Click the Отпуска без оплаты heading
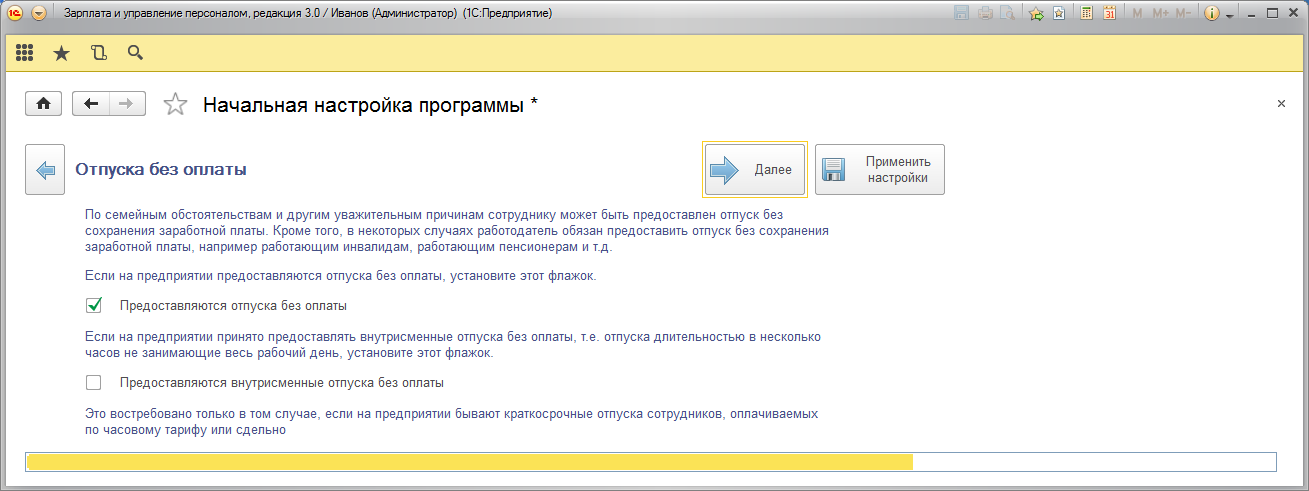 [x=161, y=170]
